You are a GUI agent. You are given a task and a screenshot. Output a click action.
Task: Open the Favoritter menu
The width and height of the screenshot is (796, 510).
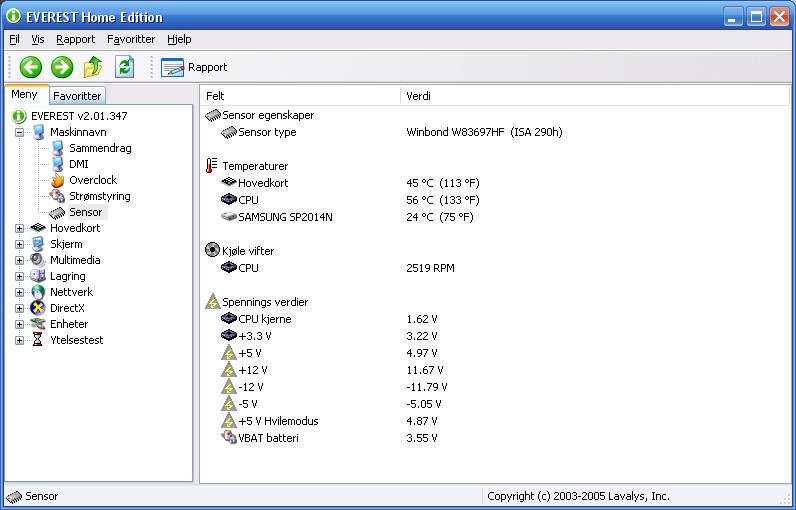tap(131, 39)
